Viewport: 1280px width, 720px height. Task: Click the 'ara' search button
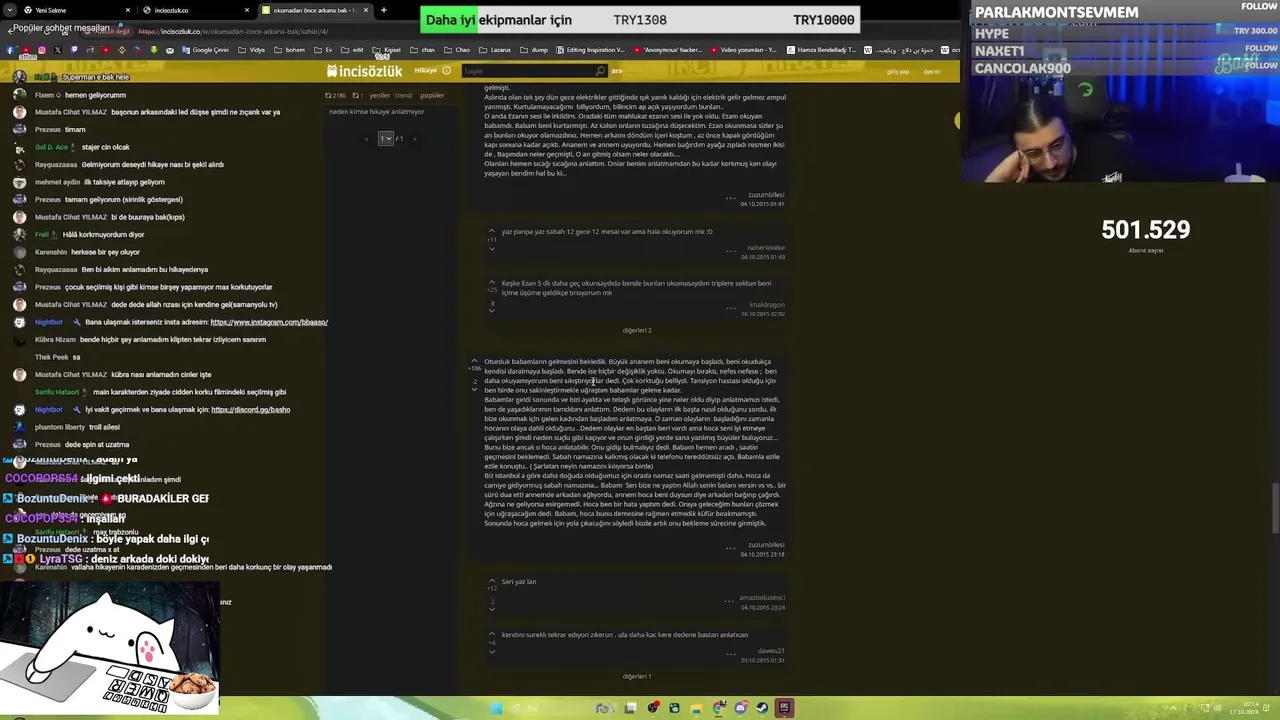click(x=617, y=71)
